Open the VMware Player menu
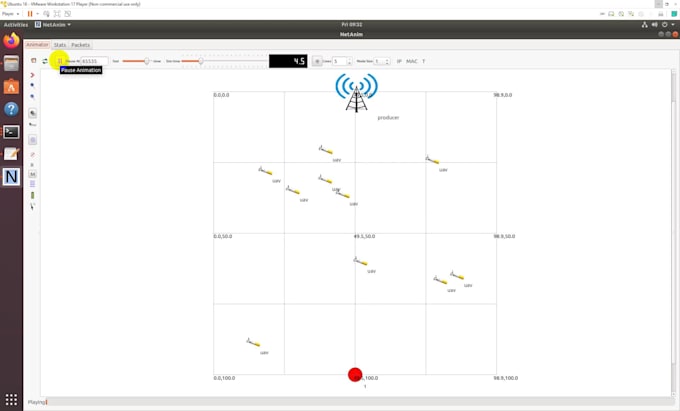The width and height of the screenshot is (680, 411). [10, 14]
